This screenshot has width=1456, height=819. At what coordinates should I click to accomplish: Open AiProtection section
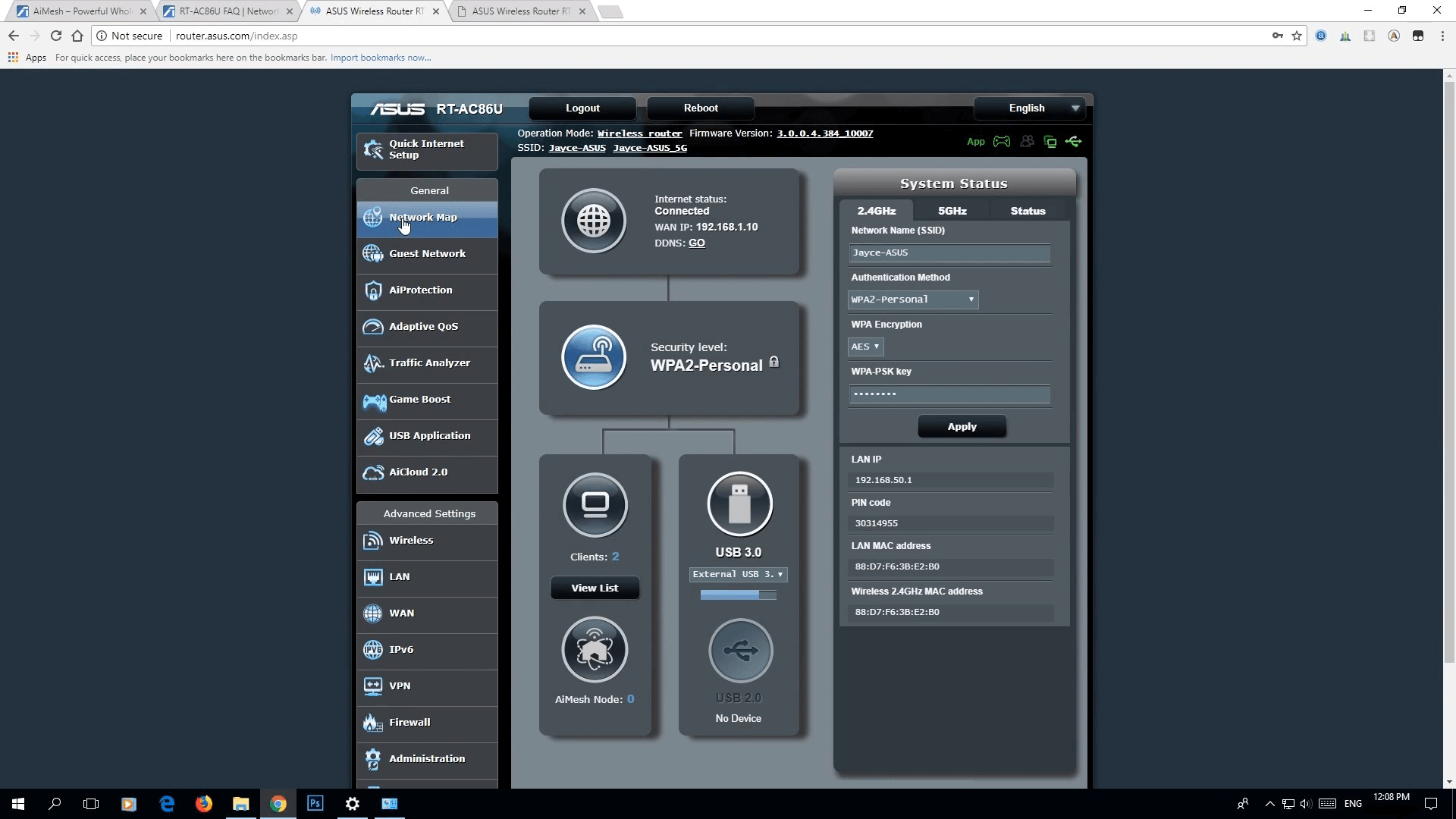pos(427,290)
